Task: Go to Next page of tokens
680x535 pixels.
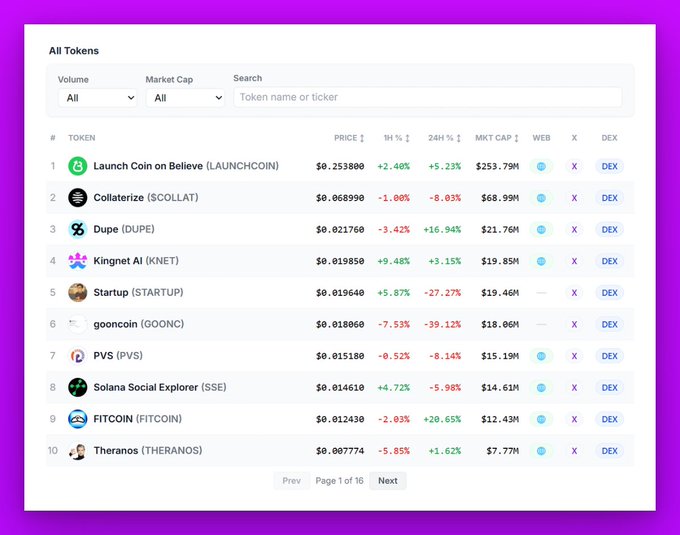Action: pyautogui.click(x=388, y=481)
